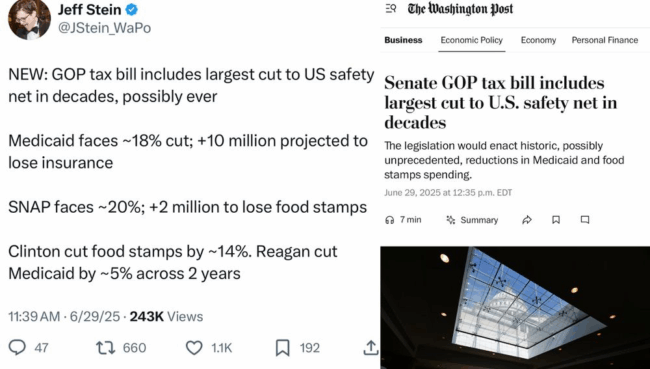
Task: Click the Senate GOP tax bill headline
Action: click(500, 102)
